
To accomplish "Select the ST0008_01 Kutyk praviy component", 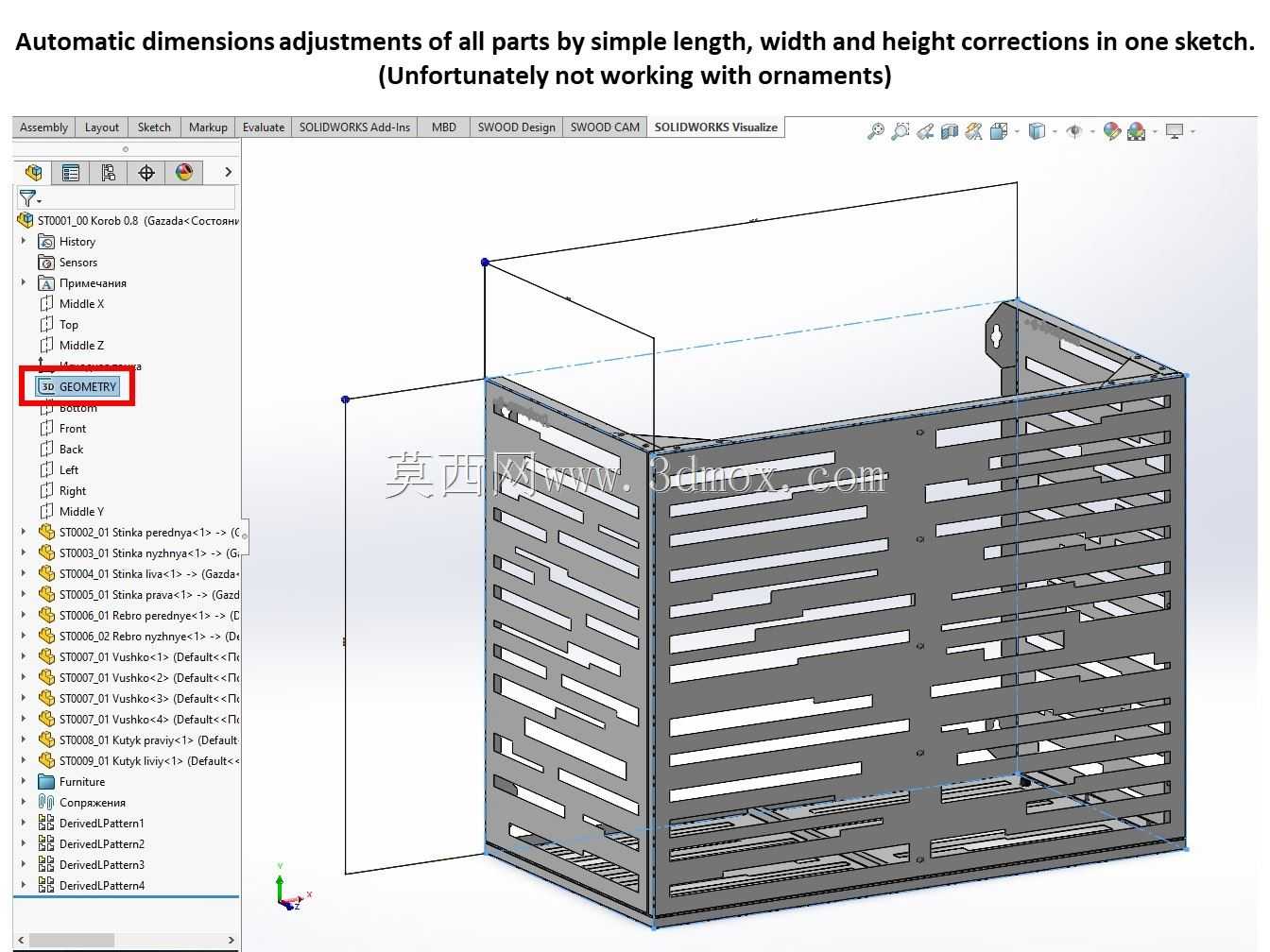I will coord(139,739).
